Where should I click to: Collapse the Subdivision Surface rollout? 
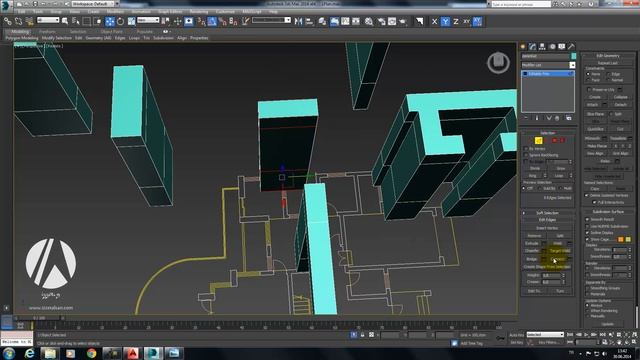608,212
